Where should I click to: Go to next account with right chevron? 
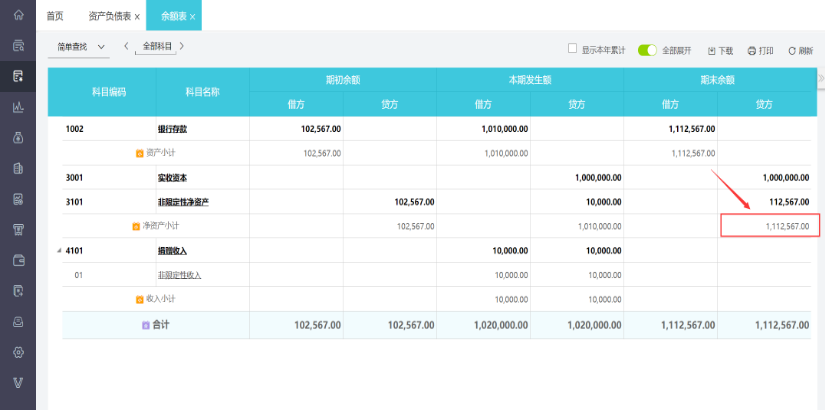click(x=182, y=46)
